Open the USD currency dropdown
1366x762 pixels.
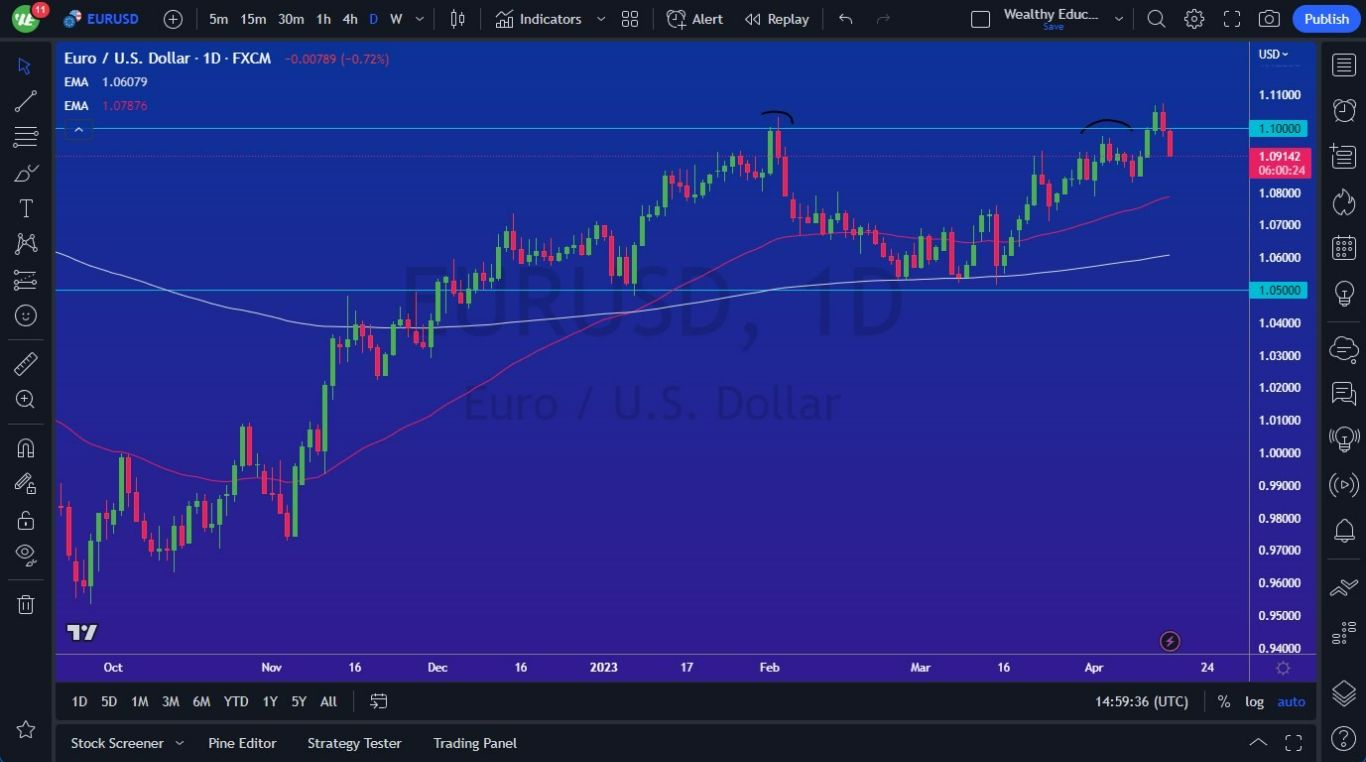tap(1271, 55)
